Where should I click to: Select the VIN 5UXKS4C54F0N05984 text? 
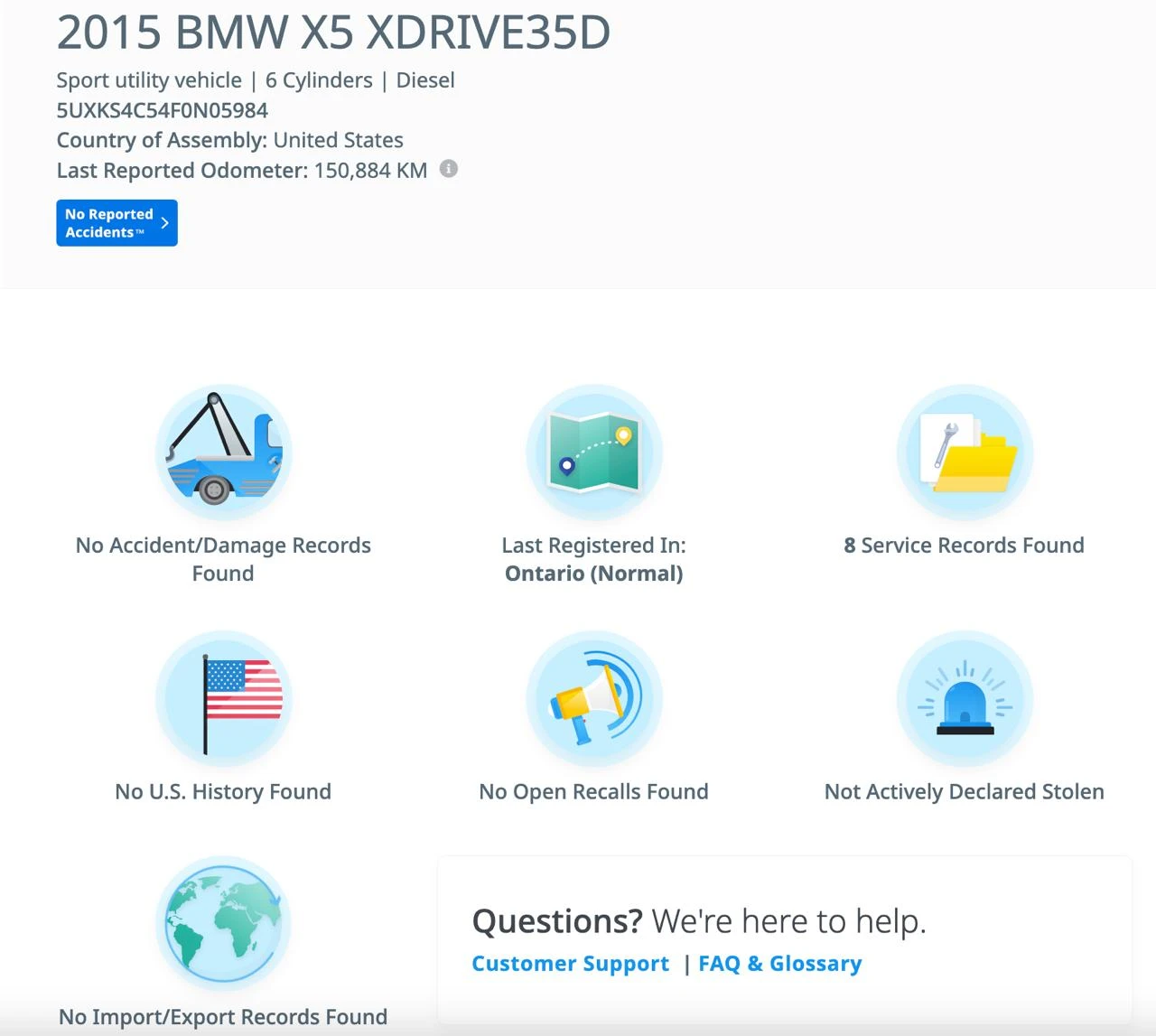click(x=163, y=109)
